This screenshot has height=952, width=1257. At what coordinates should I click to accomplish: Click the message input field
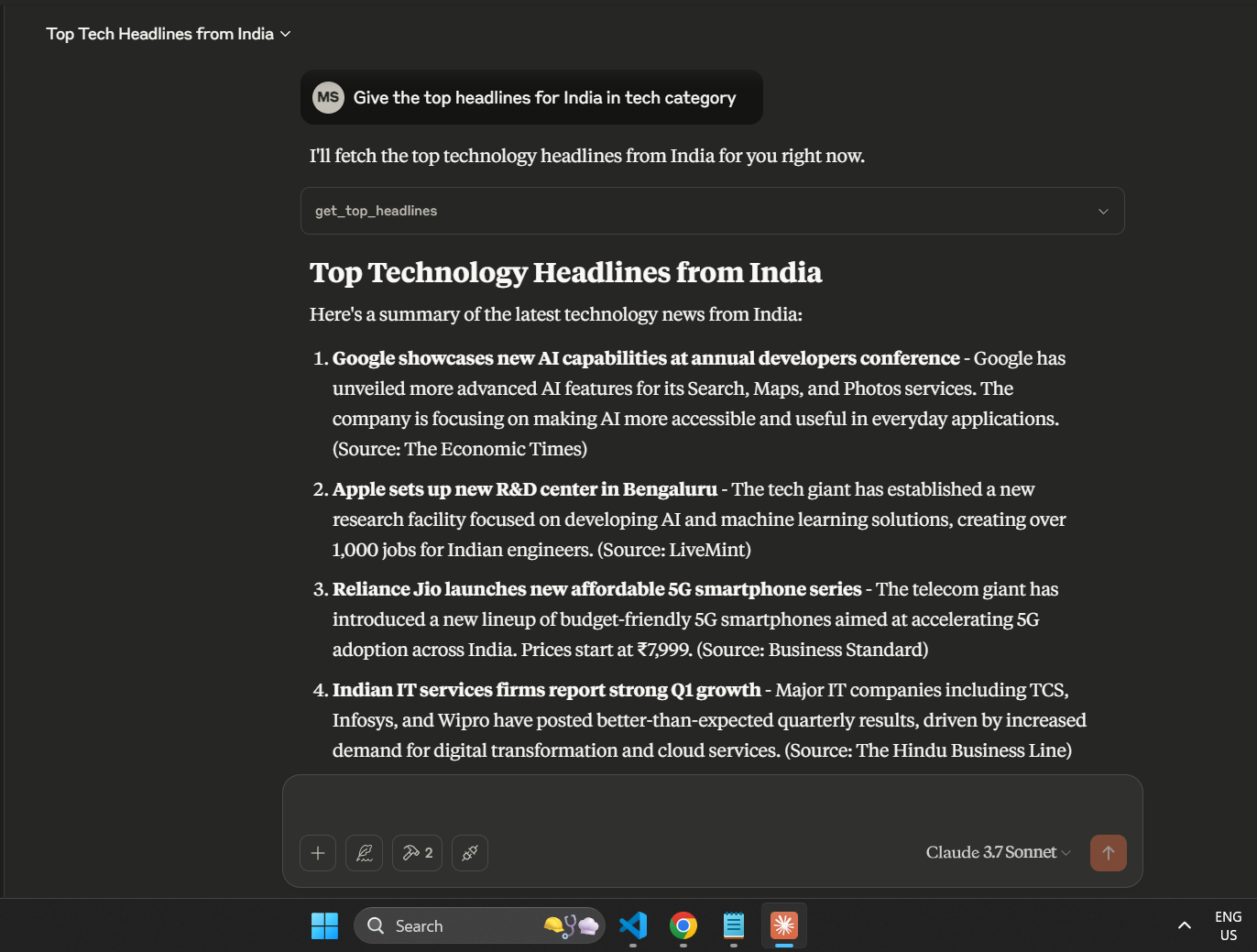(x=713, y=804)
